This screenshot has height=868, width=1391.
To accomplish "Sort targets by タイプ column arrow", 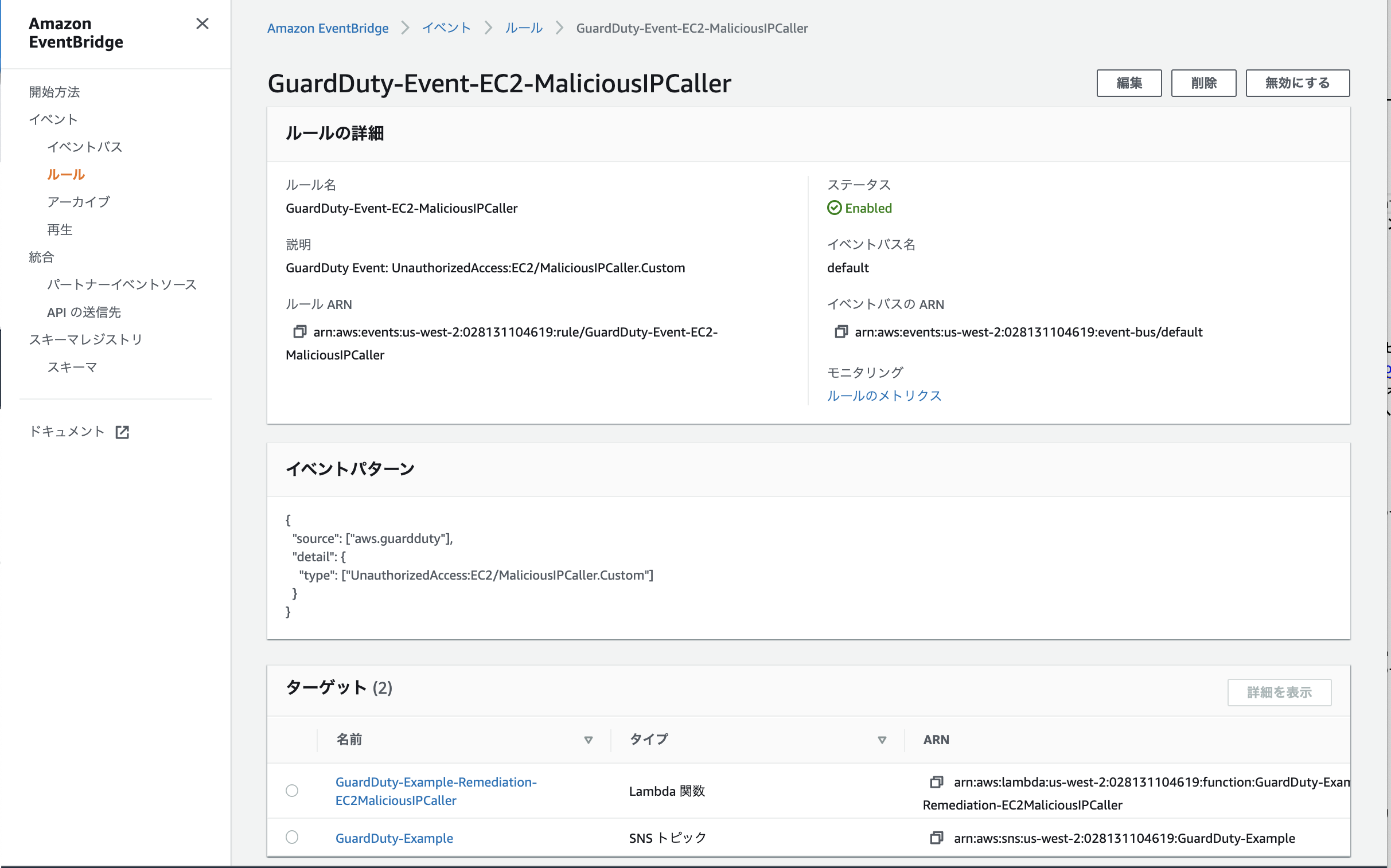I will [x=883, y=740].
